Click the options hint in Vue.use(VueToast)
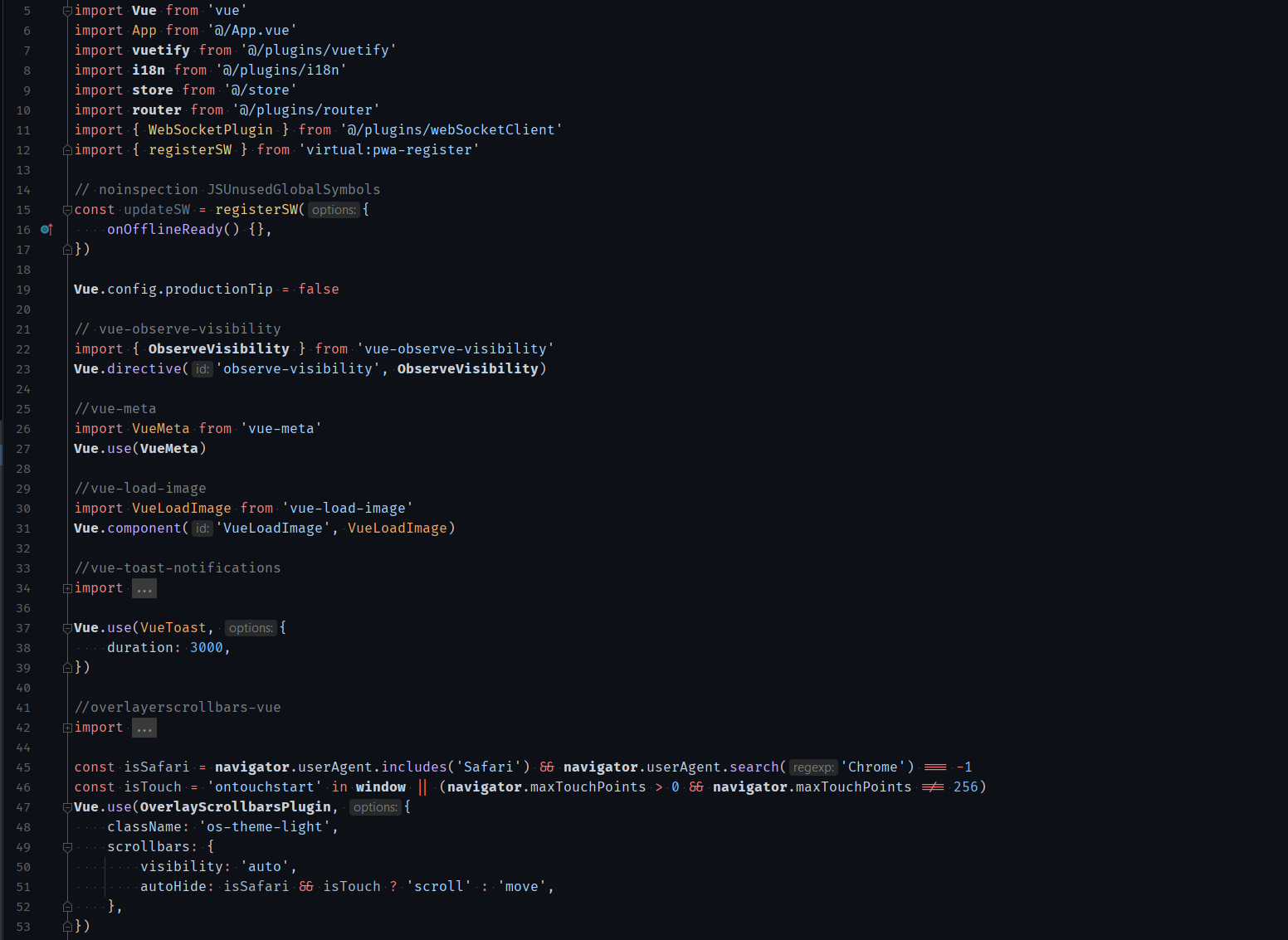The width and height of the screenshot is (1288, 940). pos(251,628)
